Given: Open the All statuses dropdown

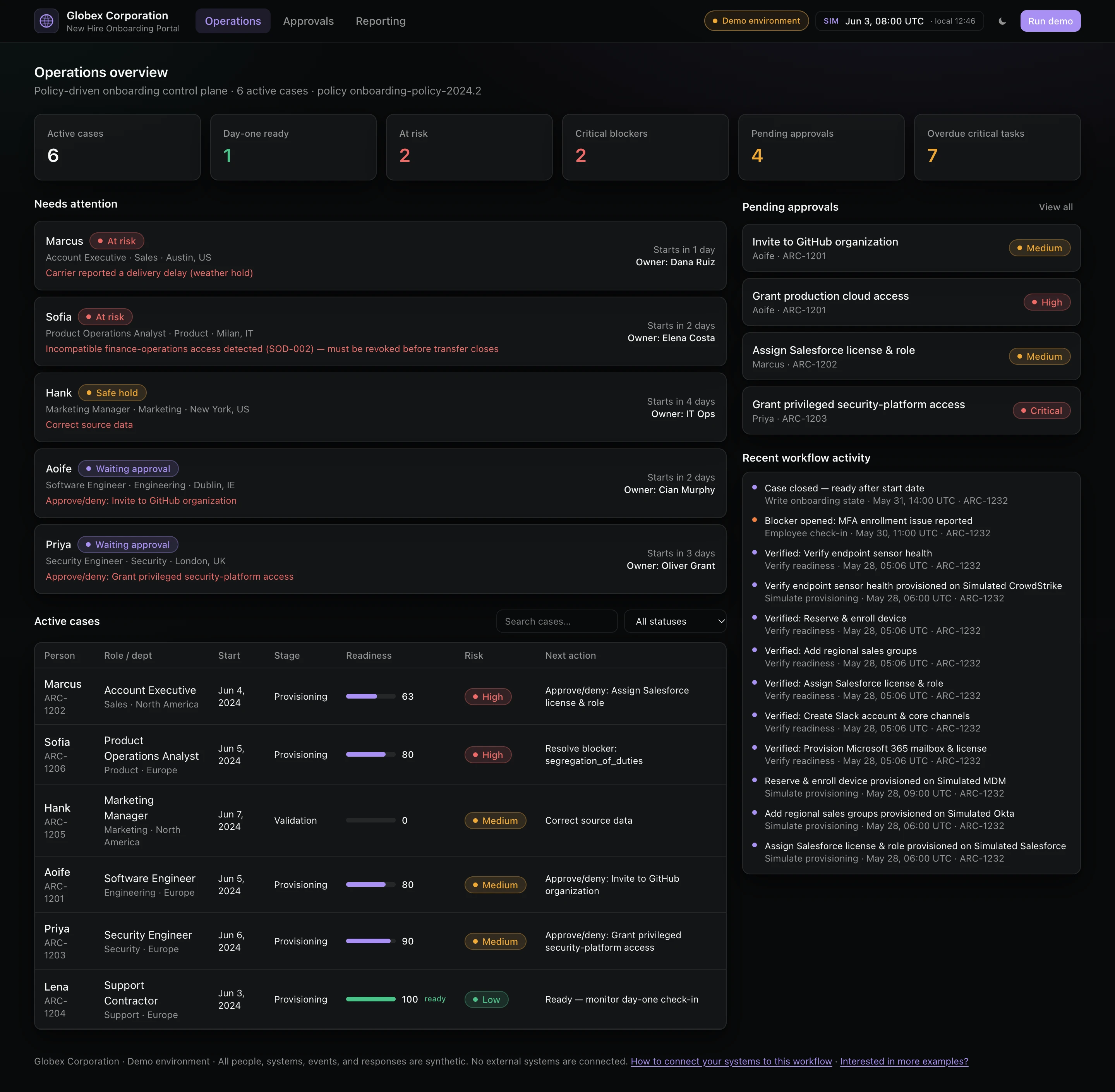Looking at the screenshot, I should [x=675, y=621].
